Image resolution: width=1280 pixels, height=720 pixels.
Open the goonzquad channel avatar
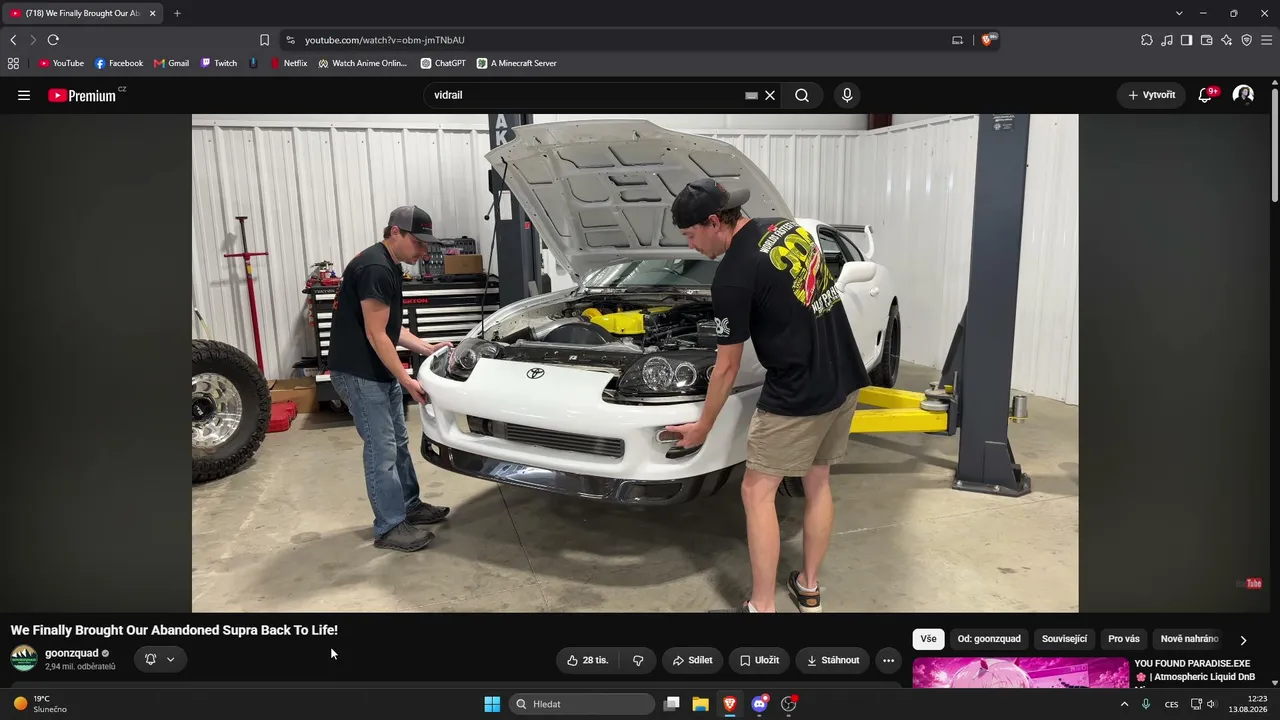pyautogui.click(x=24, y=658)
